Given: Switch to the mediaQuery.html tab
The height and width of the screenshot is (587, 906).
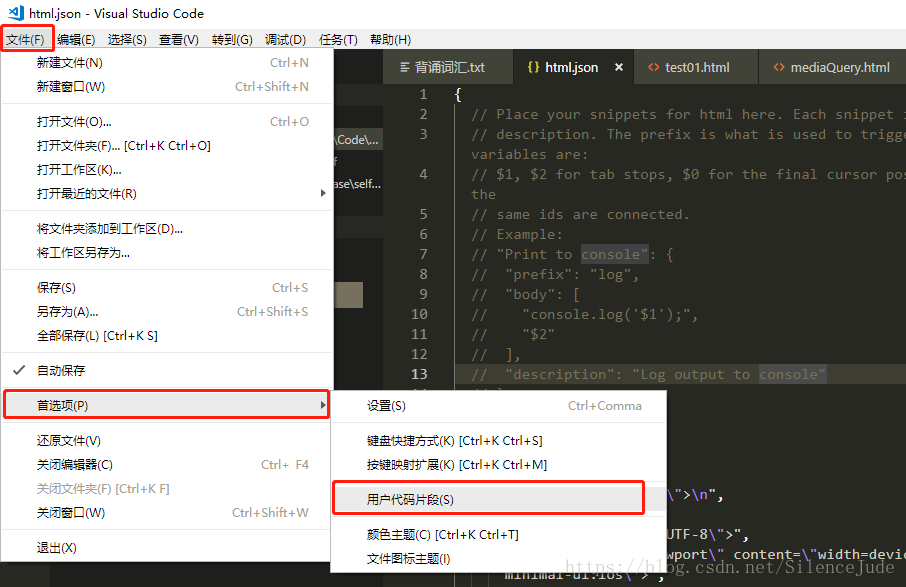Looking at the screenshot, I should [x=832, y=67].
